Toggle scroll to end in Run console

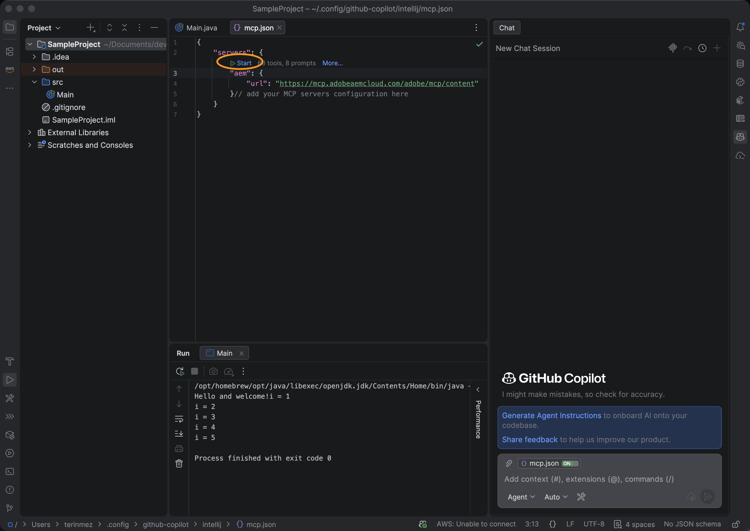(179, 434)
